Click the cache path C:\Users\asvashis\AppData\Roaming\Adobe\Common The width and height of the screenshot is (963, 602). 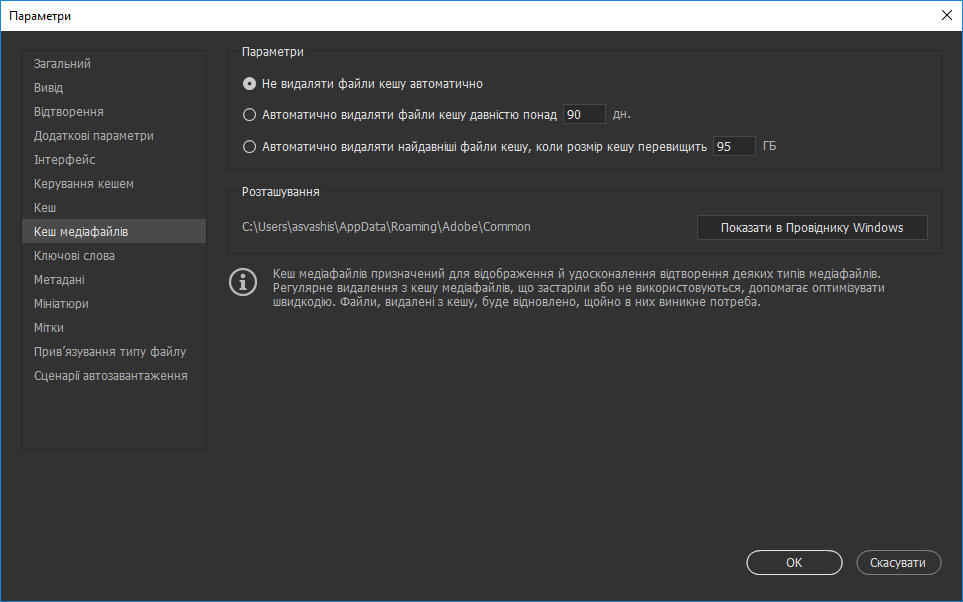(386, 227)
